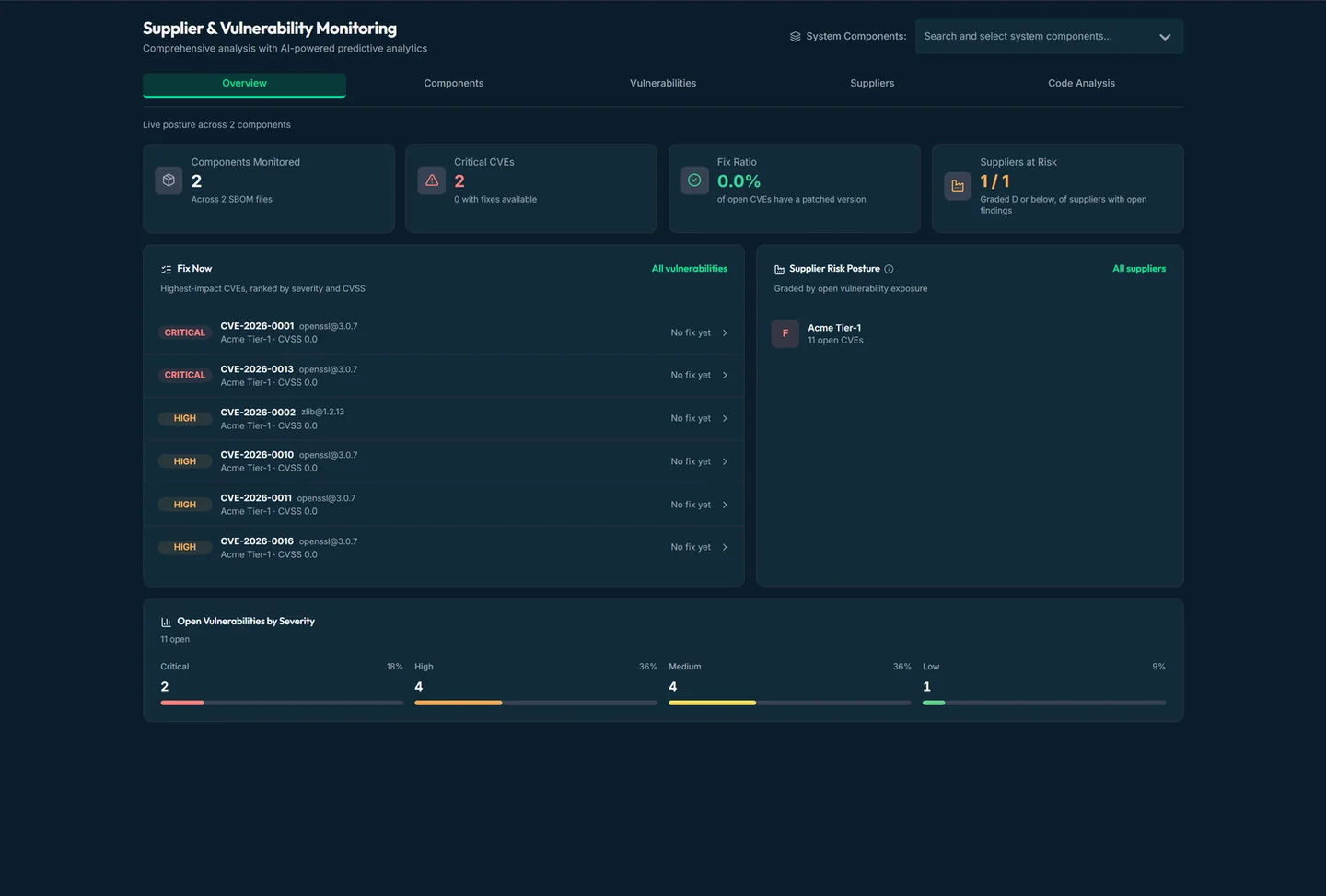1326x896 pixels.
Task: Click CVE-2026-0011 identifier text
Action: (256, 498)
